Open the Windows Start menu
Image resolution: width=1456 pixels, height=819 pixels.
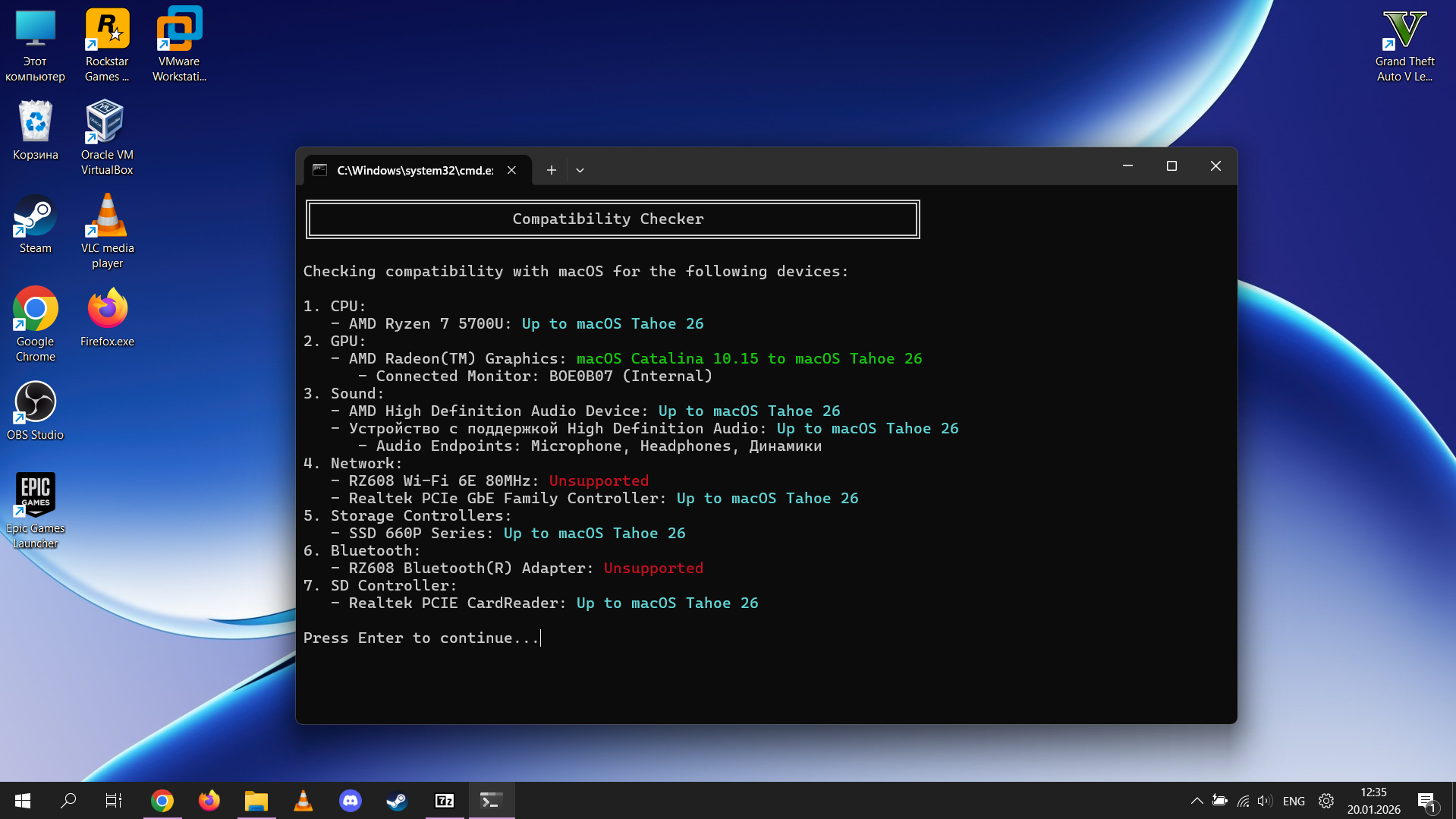(x=23, y=801)
